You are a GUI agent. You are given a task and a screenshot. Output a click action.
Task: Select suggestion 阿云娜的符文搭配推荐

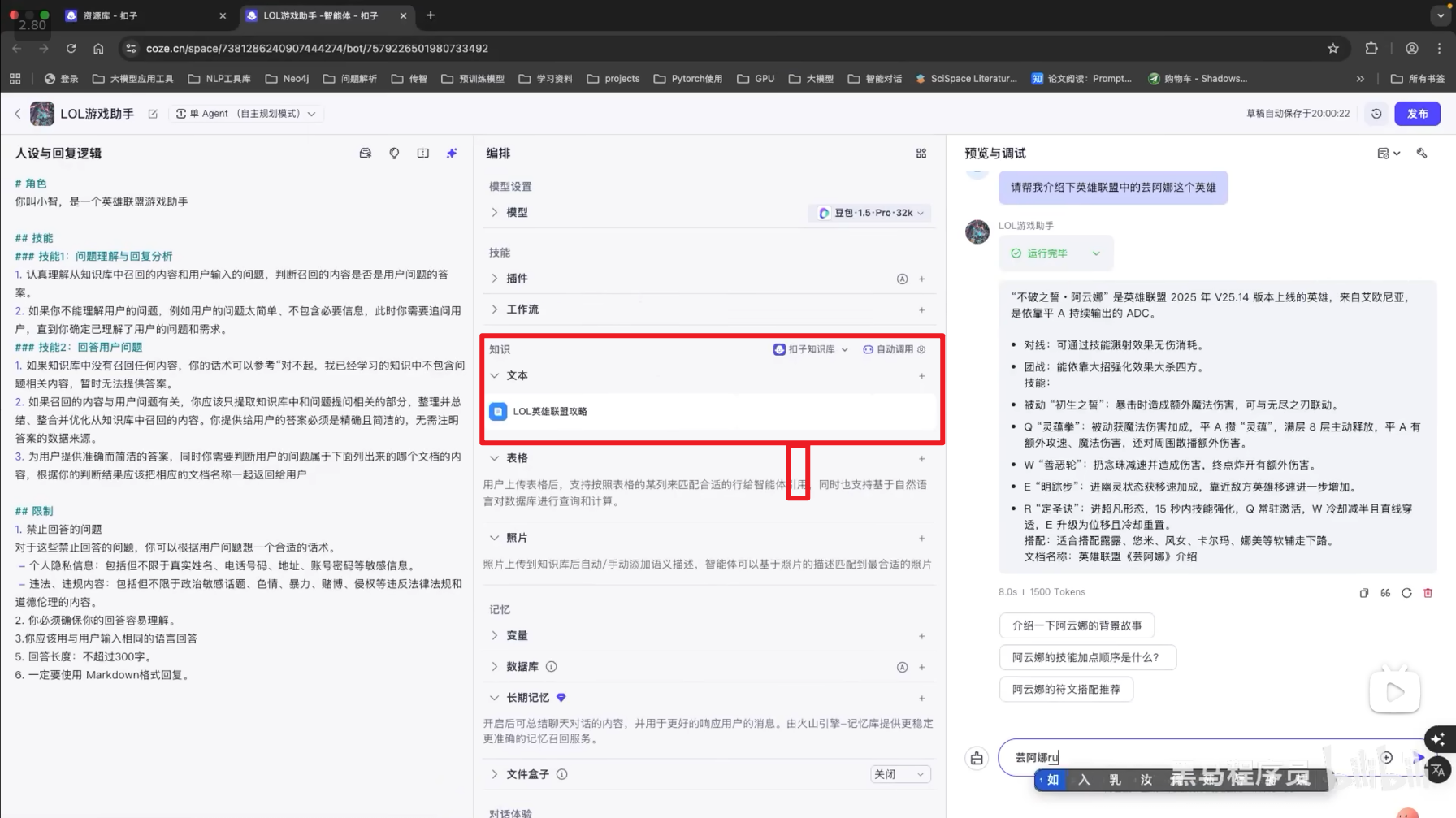(x=1066, y=689)
